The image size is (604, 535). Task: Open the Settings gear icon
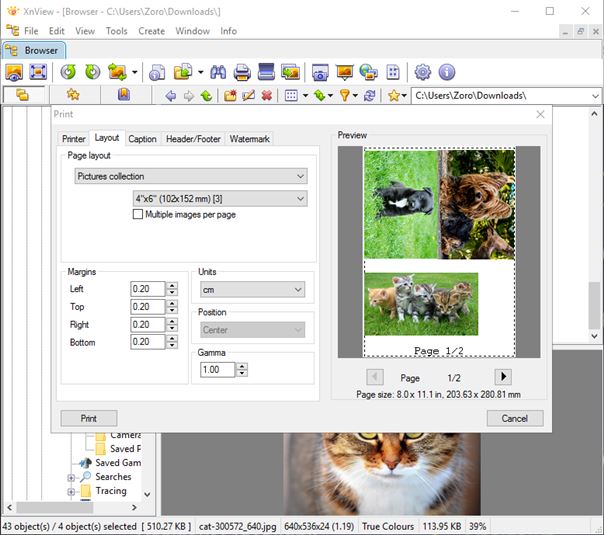tap(423, 72)
